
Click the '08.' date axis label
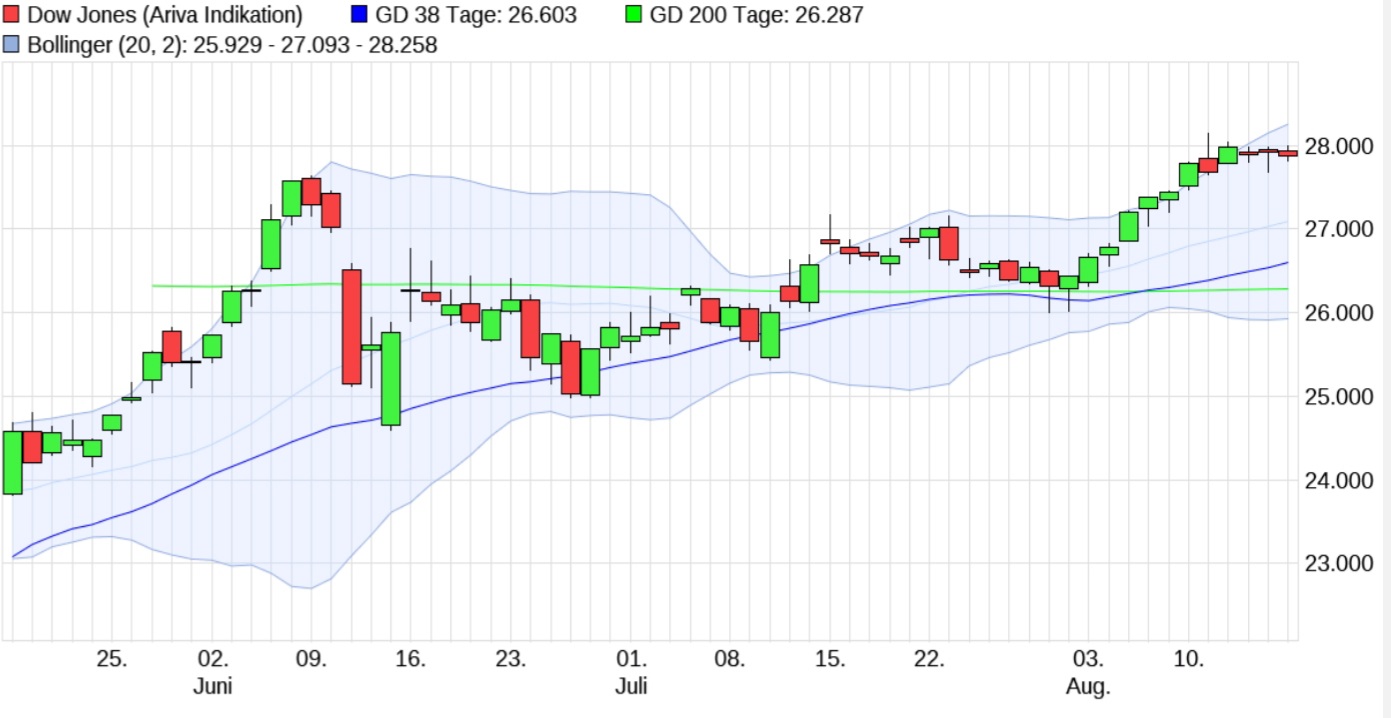coord(730,660)
